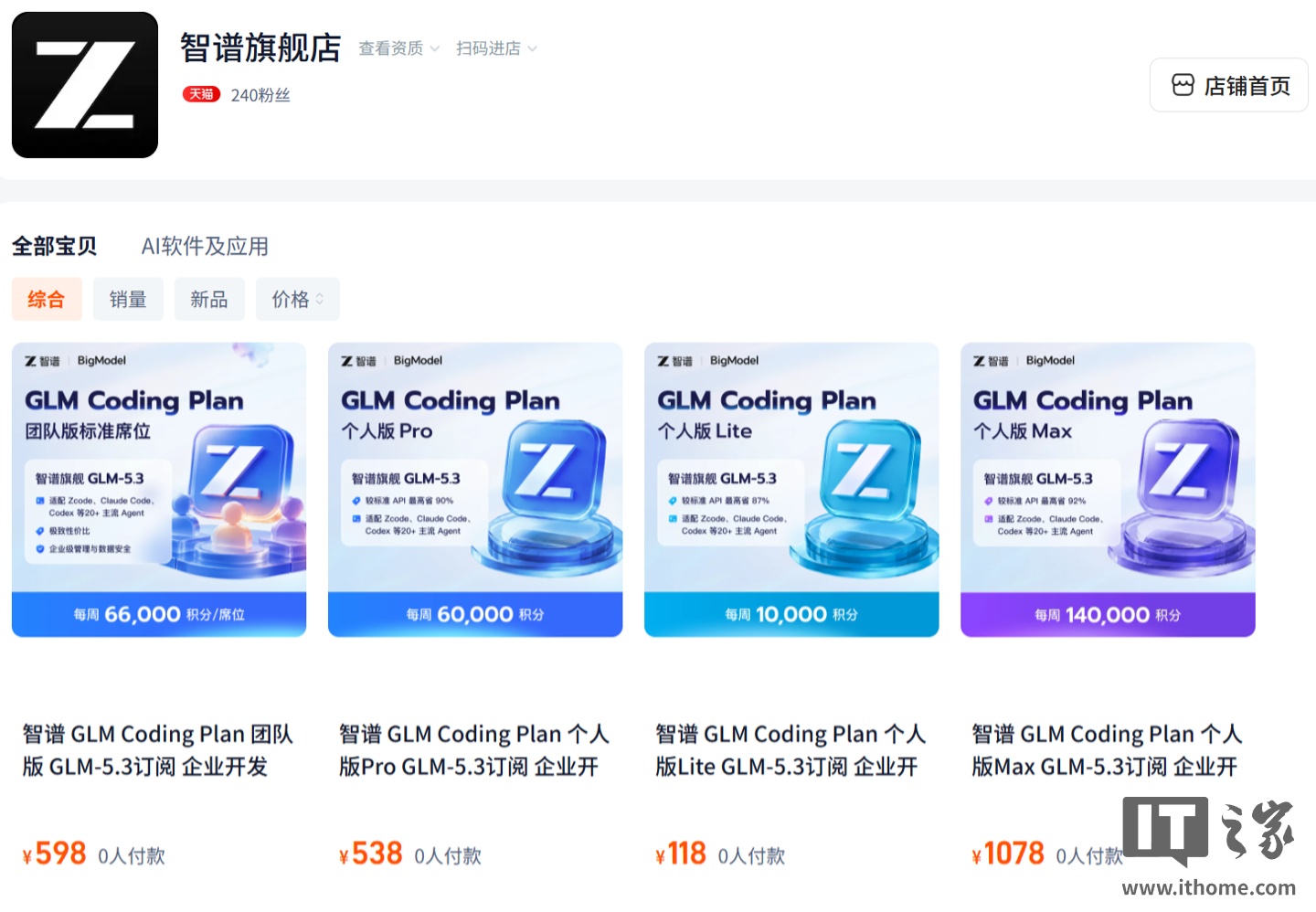The image size is (1316, 912).
Task: Switch to the AI软件及应用 tab
Action: coord(205,246)
